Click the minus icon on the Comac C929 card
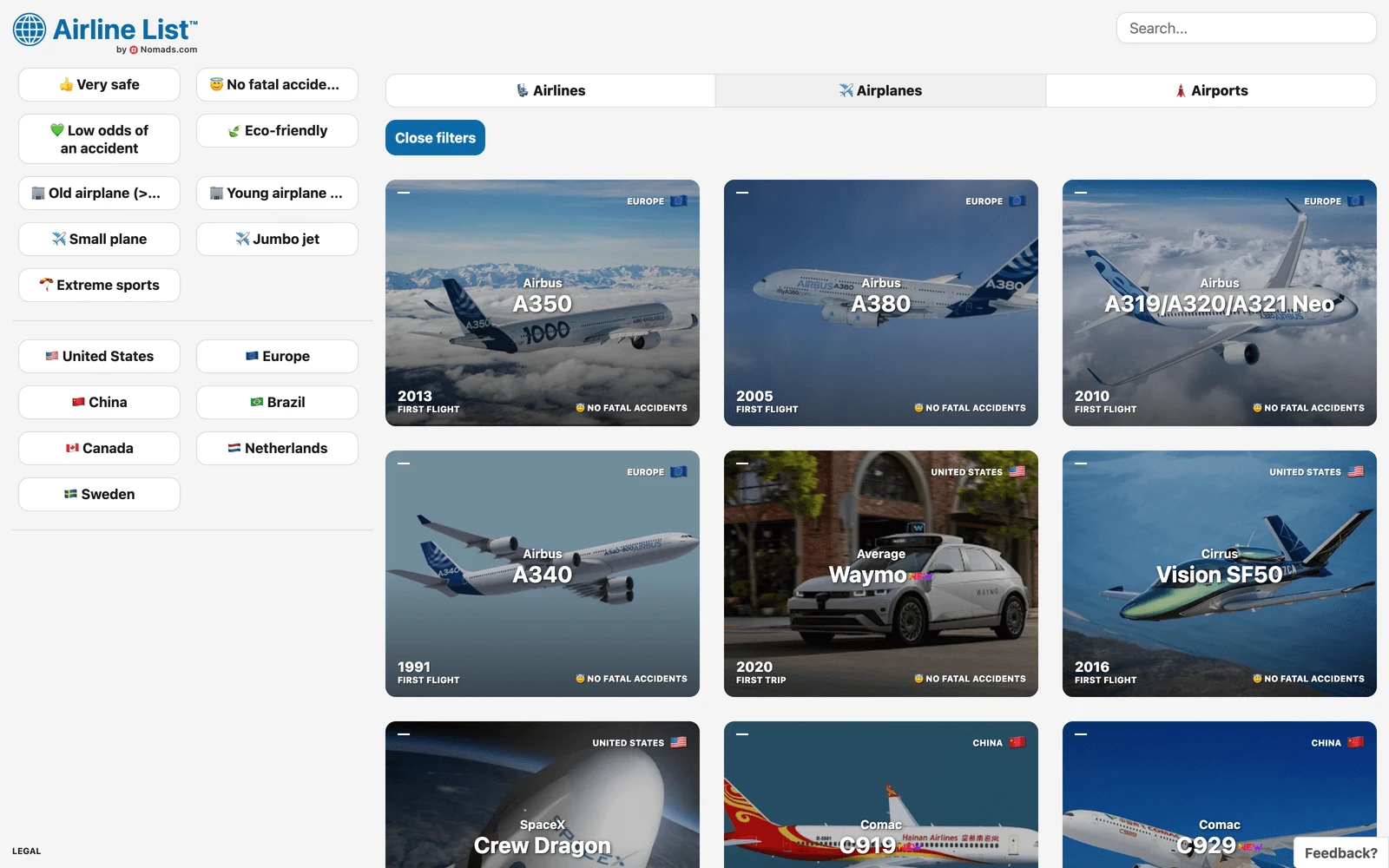The height and width of the screenshot is (868, 1389). [x=1081, y=734]
